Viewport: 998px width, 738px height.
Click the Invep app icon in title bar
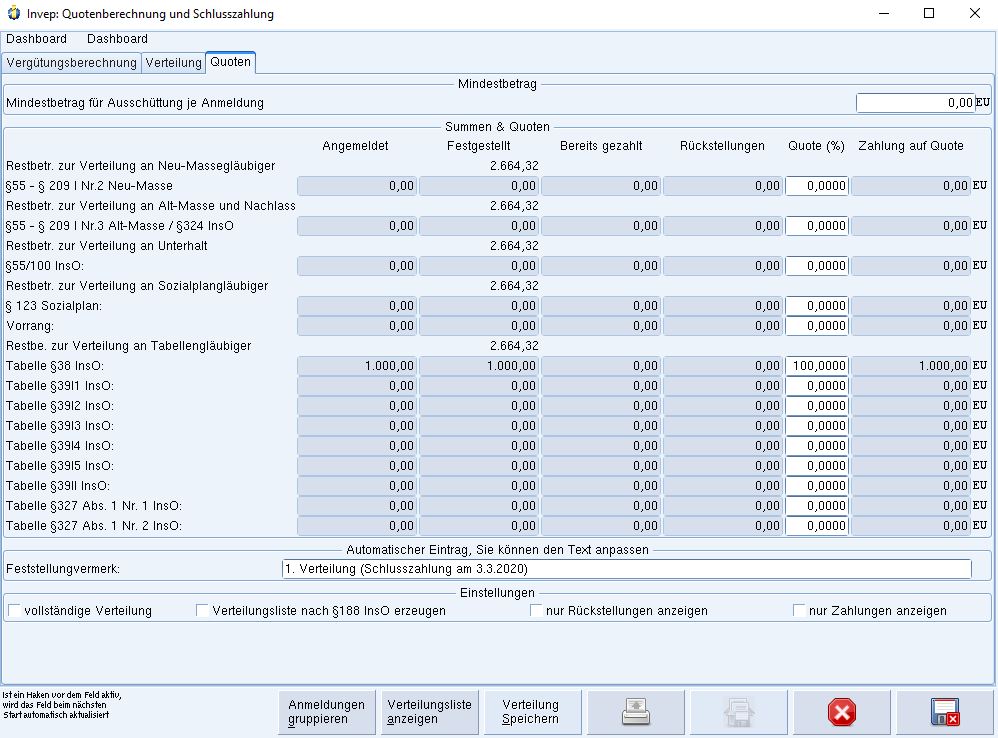point(13,14)
